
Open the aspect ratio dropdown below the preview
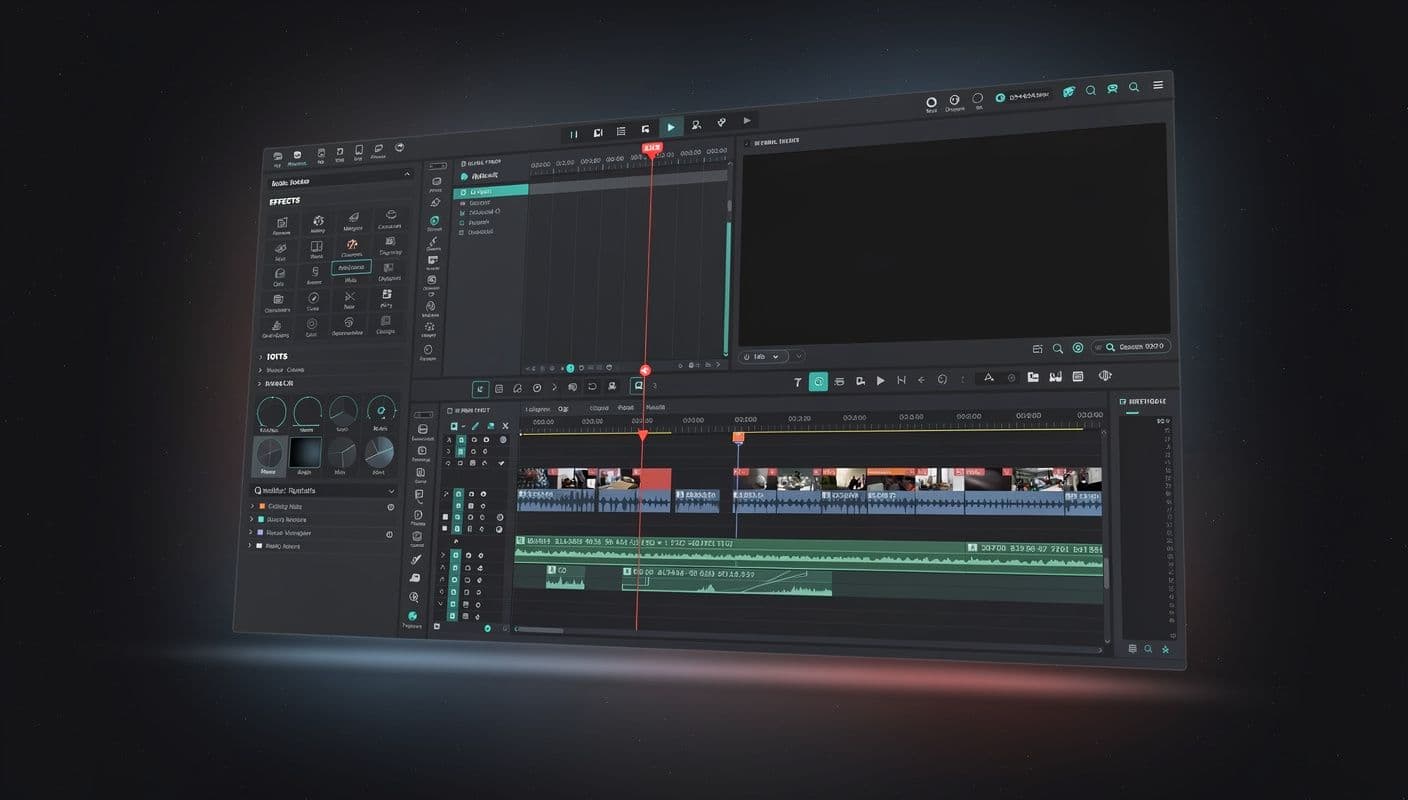click(763, 356)
